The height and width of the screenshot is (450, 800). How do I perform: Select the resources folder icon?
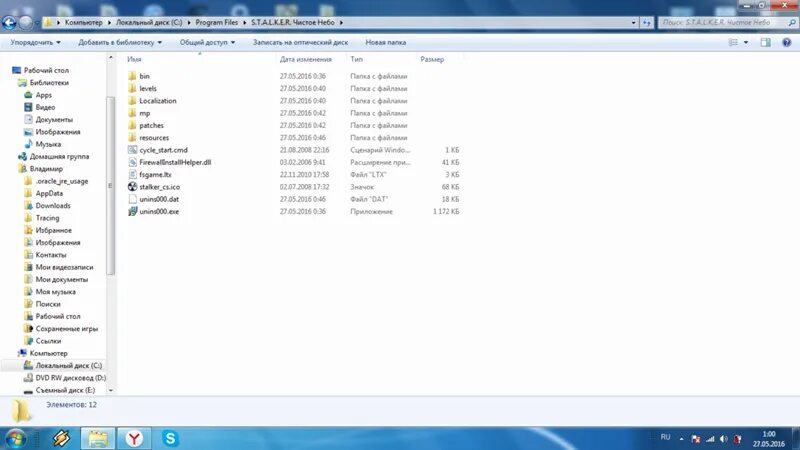pyautogui.click(x=132, y=137)
